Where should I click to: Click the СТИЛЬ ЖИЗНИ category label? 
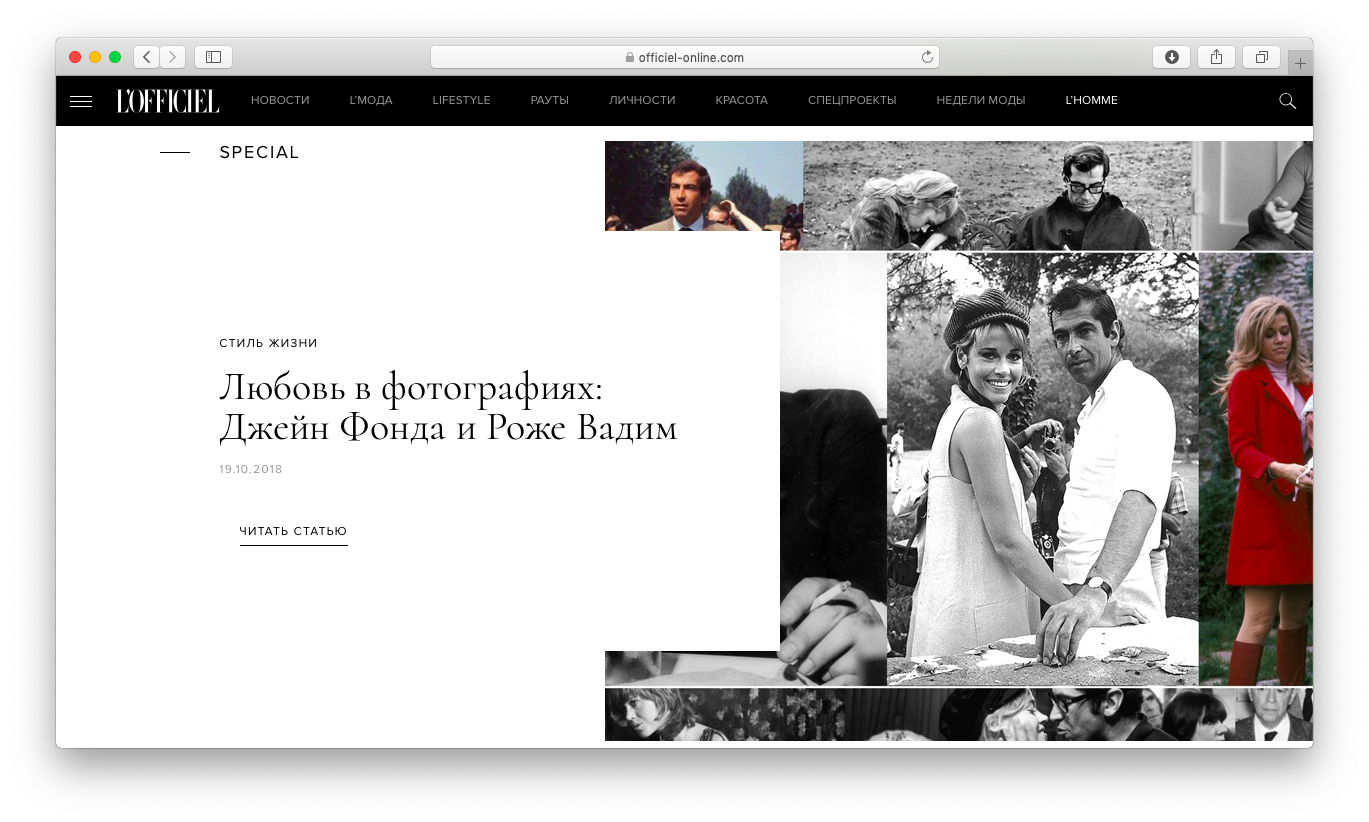point(268,343)
